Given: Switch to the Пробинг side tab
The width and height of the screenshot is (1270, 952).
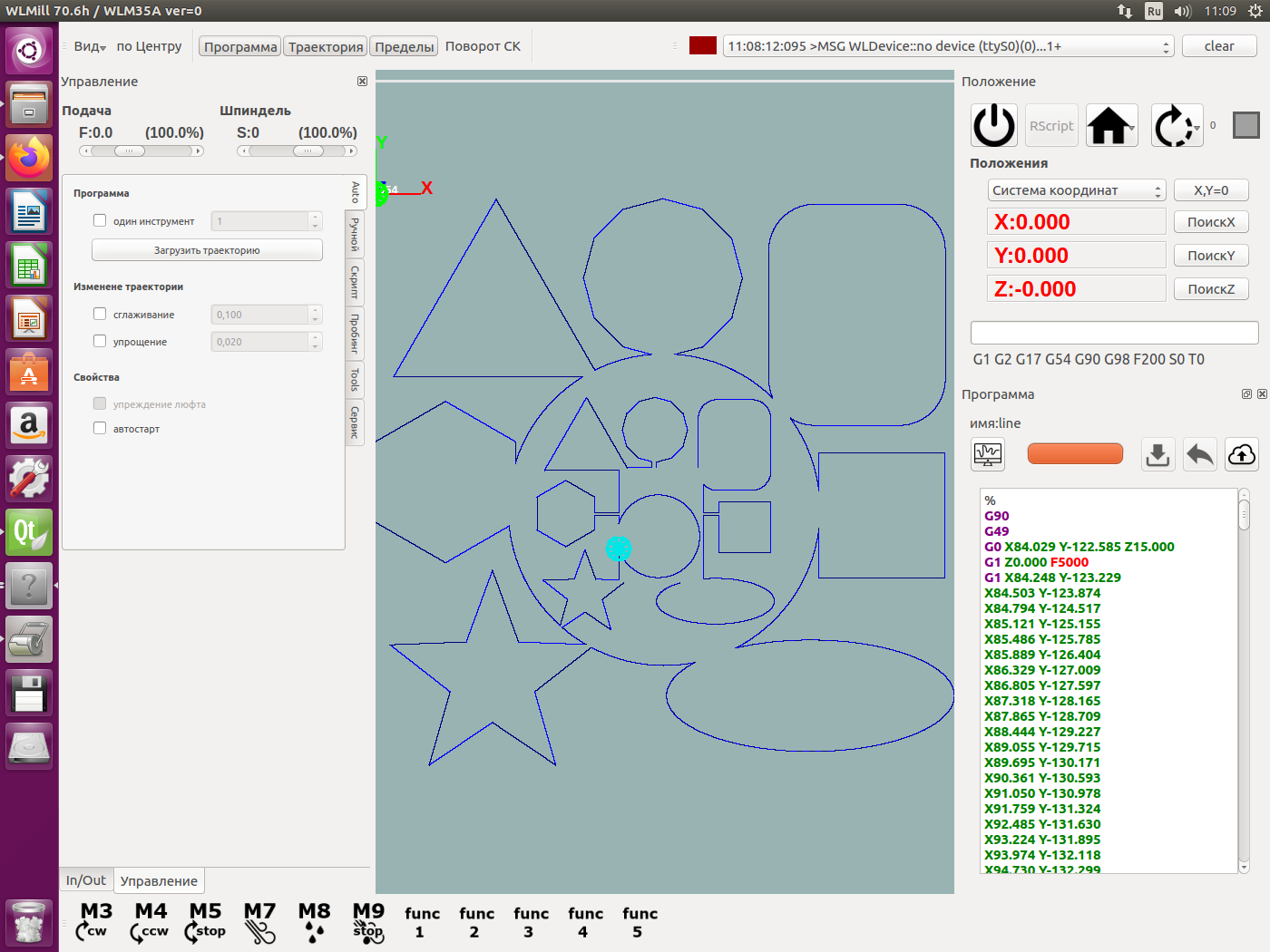Looking at the screenshot, I should (x=356, y=333).
